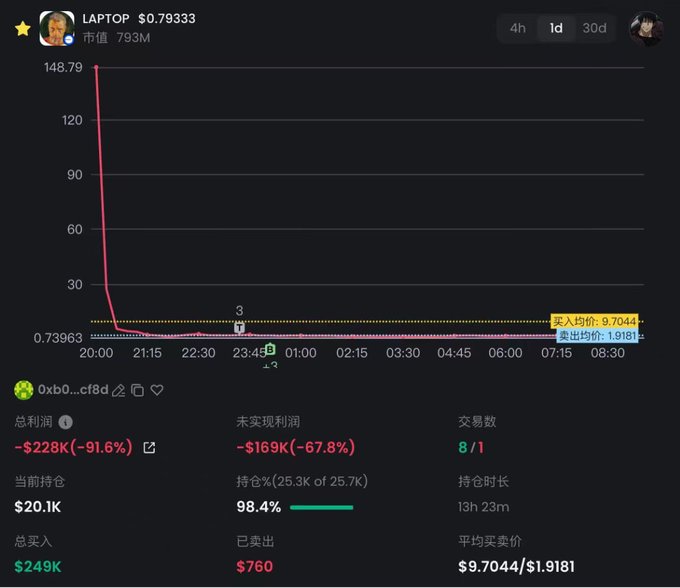Share total profit via external link icon
The height and width of the screenshot is (588, 680).
pyautogui.click(x=149, y=448)
